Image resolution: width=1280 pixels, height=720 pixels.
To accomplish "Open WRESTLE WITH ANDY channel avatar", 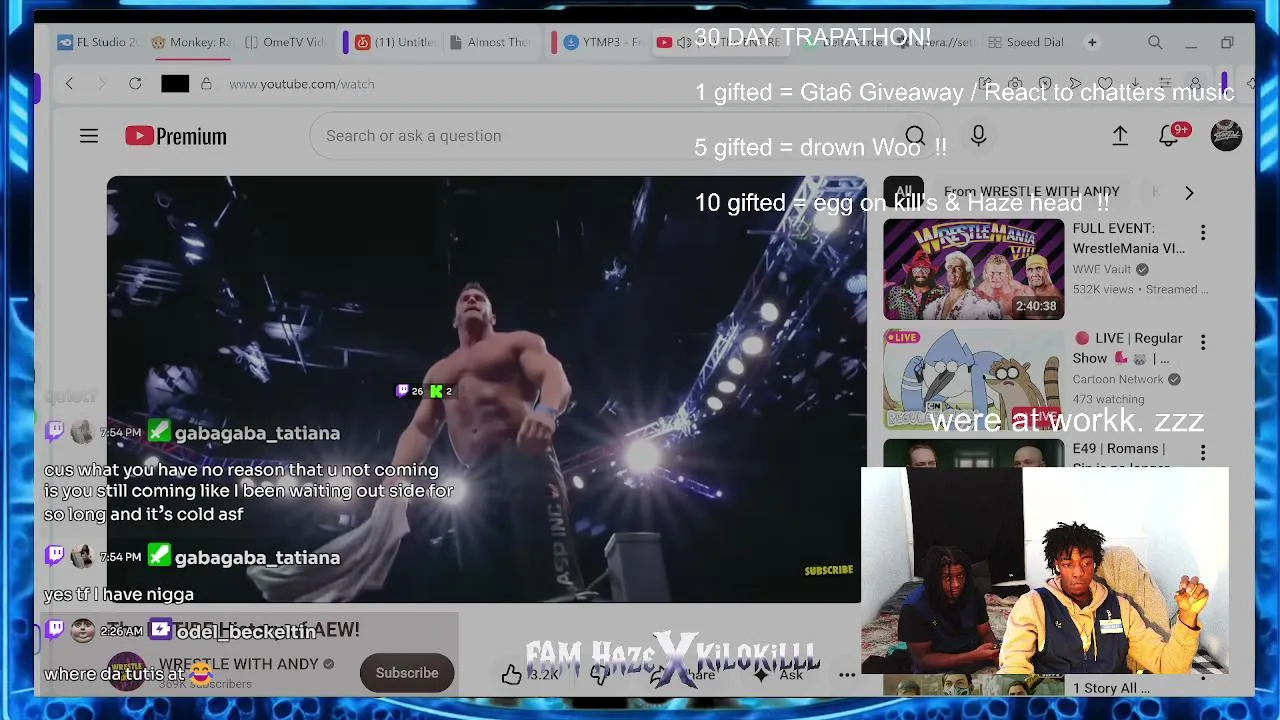I will coord(127,672).
